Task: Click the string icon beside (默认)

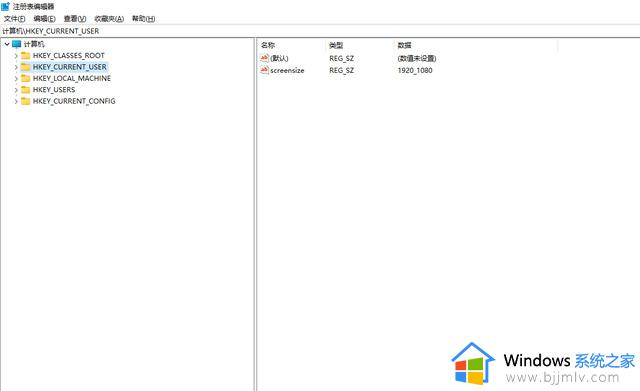Action: coord(264,58)
